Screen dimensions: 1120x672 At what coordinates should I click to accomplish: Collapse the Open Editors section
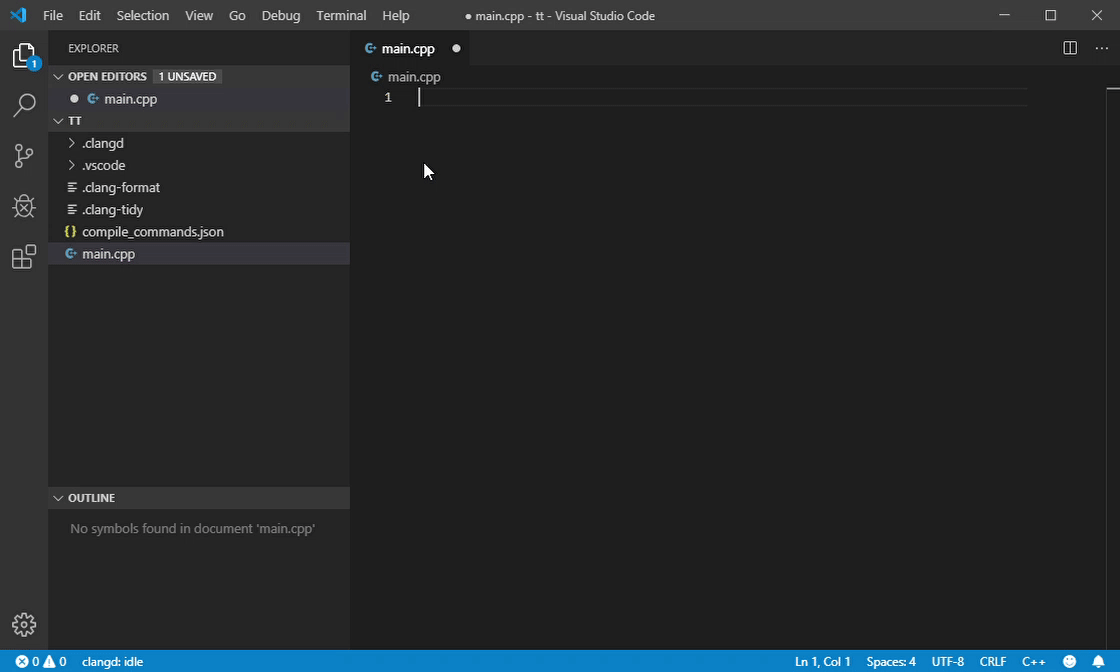58,76
